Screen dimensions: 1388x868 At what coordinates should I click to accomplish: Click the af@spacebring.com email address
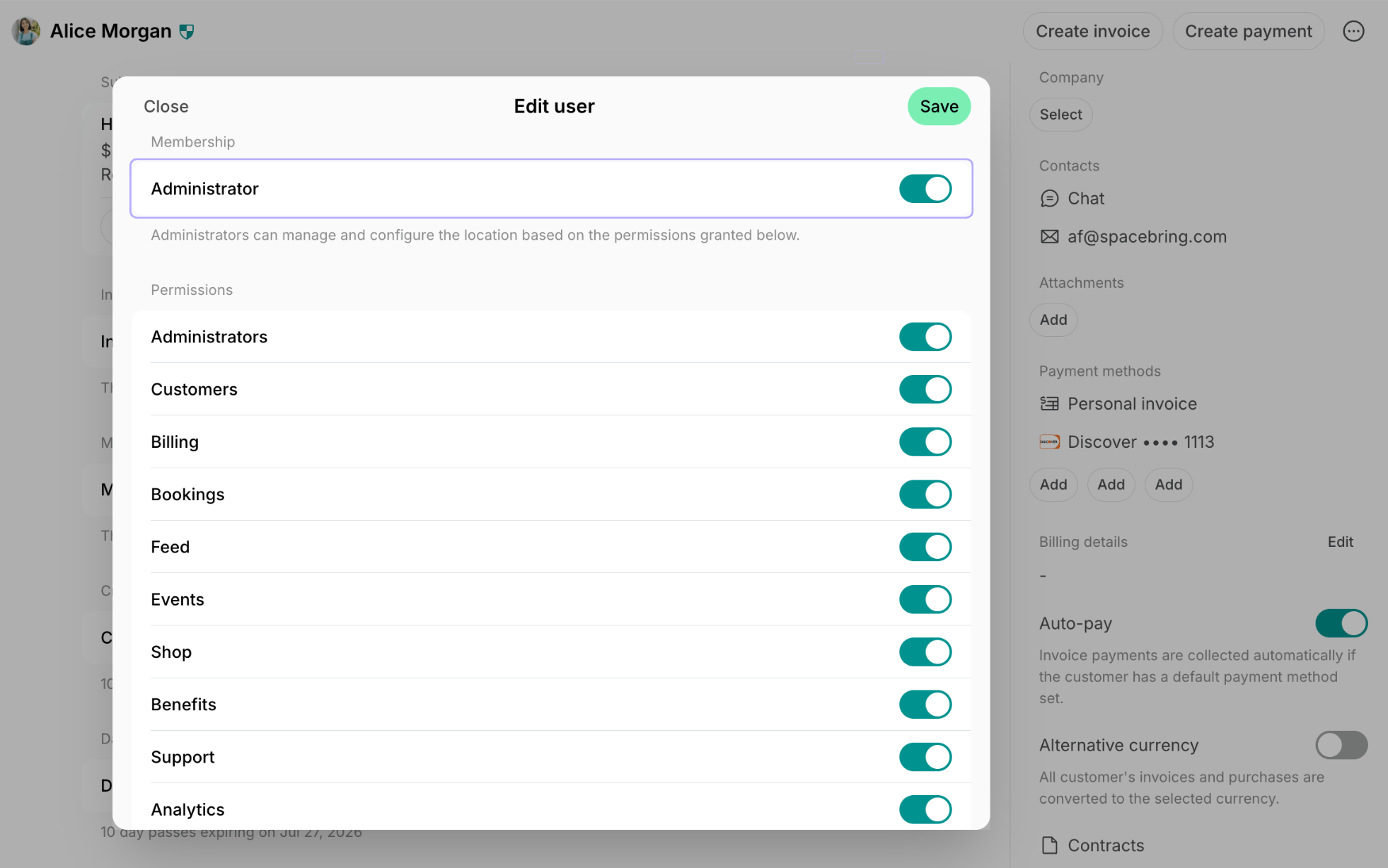coord(1147,237)
